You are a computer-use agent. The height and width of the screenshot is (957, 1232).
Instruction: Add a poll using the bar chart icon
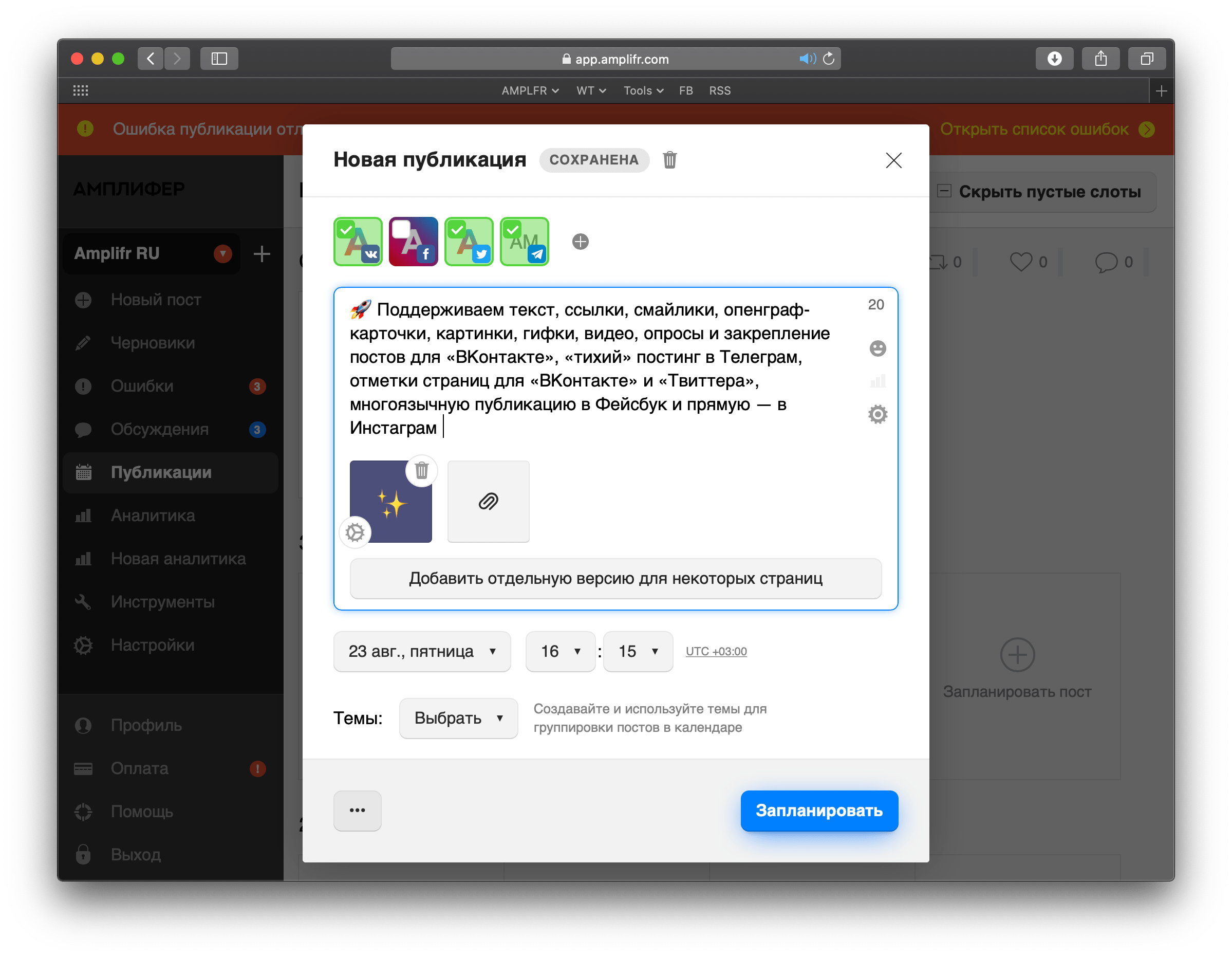click(877, 381)
